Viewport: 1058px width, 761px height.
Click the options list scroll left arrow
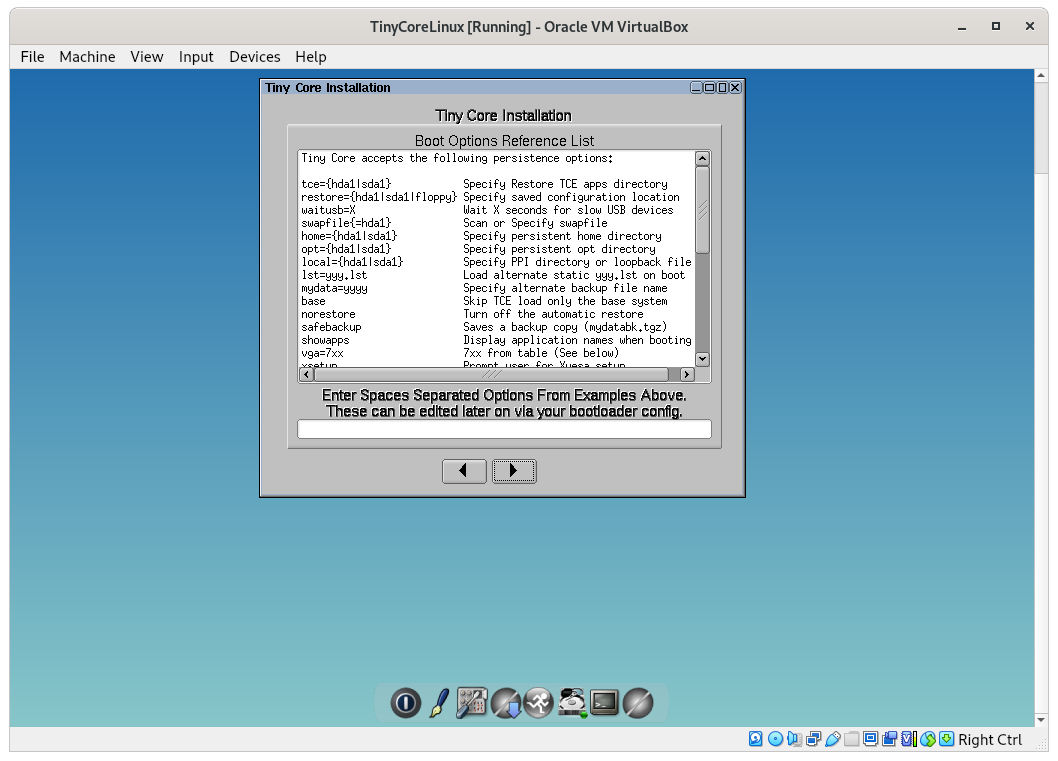click(x=306, y=374)
